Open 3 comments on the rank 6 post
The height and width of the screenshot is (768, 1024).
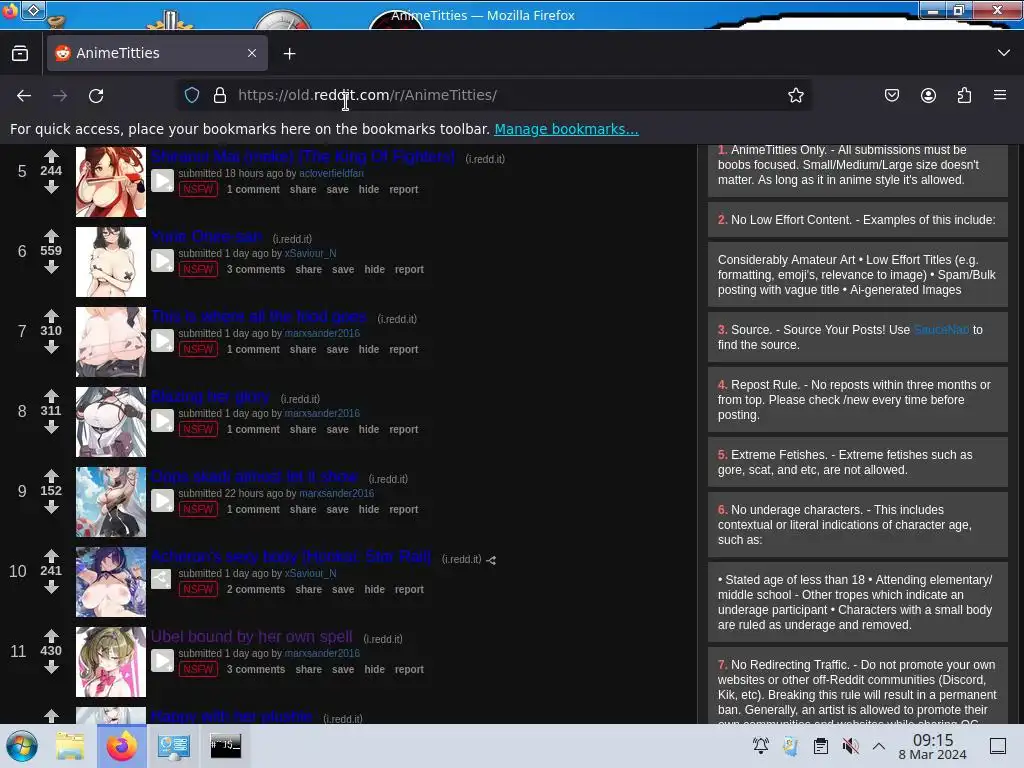256,269
